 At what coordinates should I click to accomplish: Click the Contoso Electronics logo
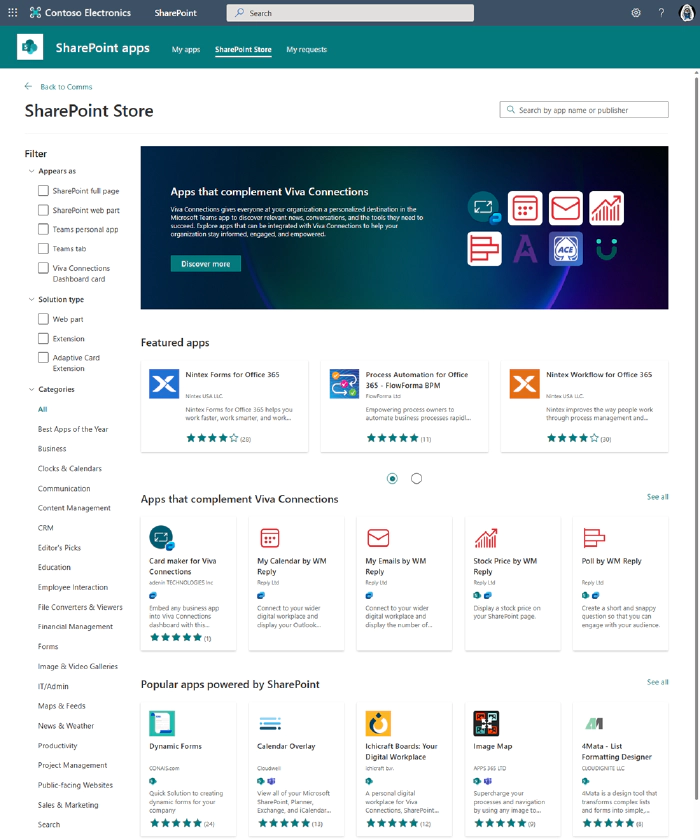tap(35, 12)
